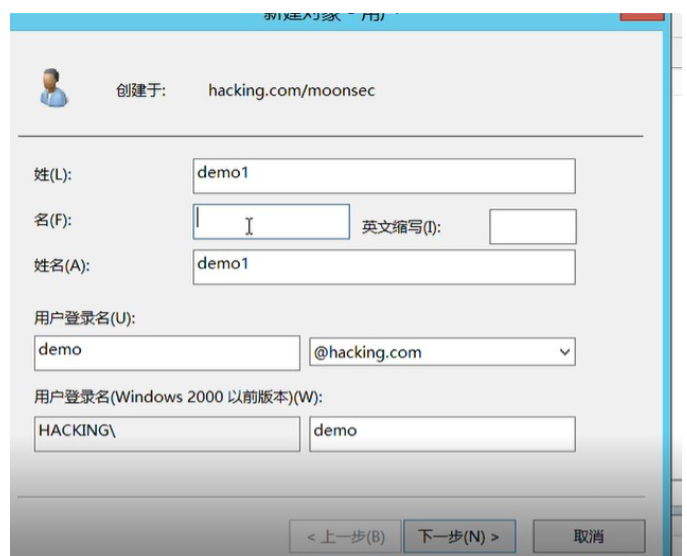Expand the domain list via its chevron arrow
687x556 pixels.
565,352
